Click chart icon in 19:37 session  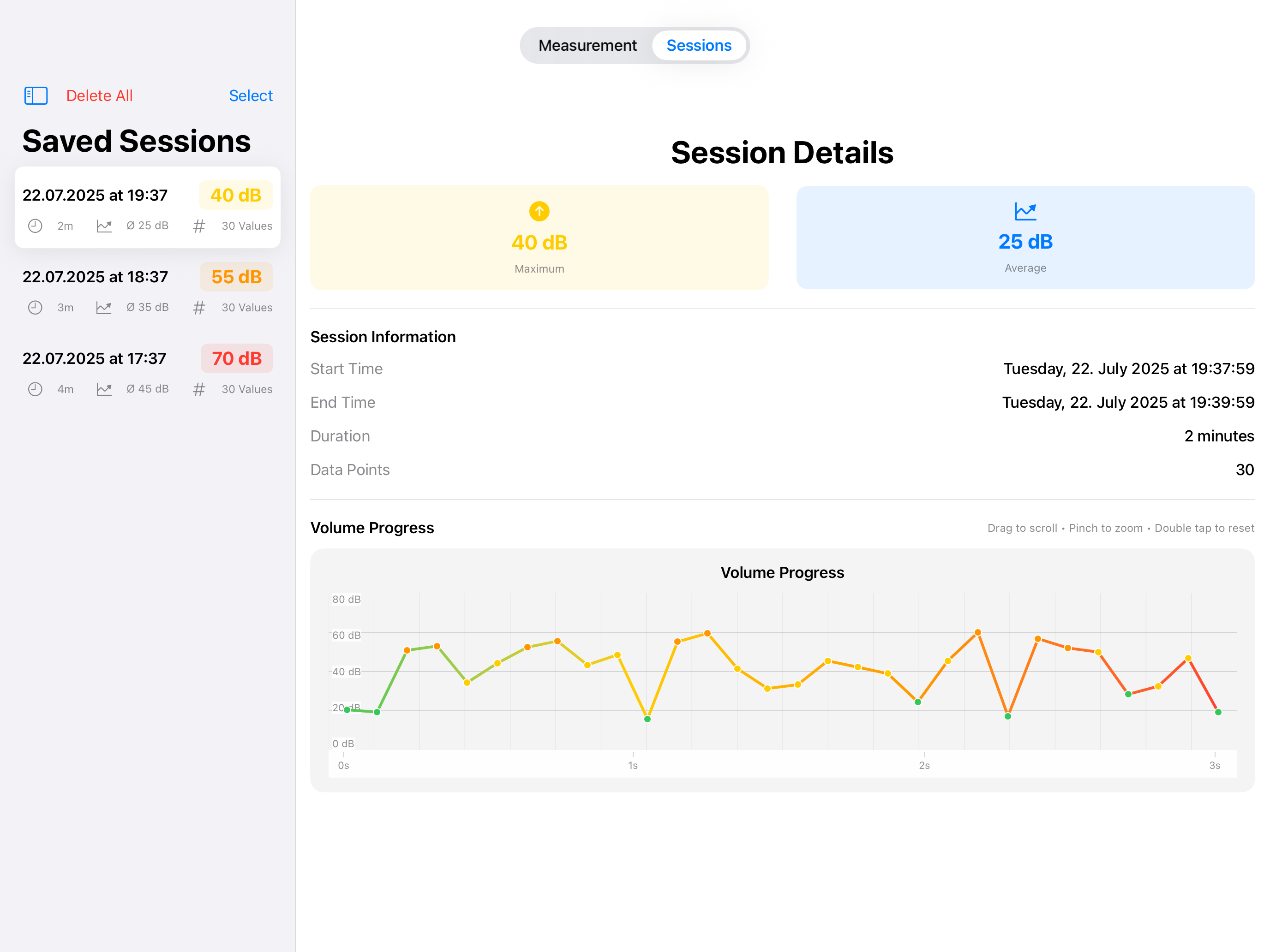(104, 226)
